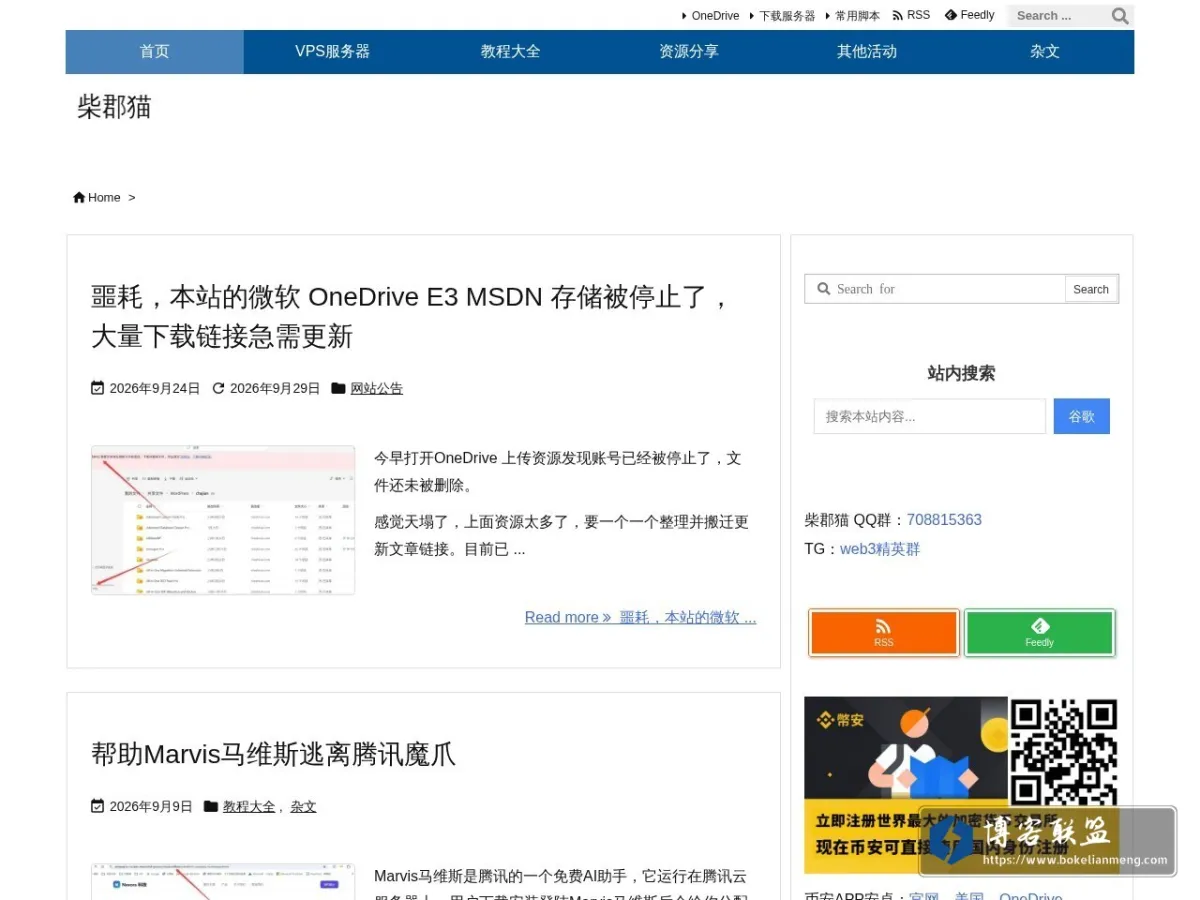Open the 其他活动 menu item
Viewport: 1200px width, 900px height.
point(867,52)
